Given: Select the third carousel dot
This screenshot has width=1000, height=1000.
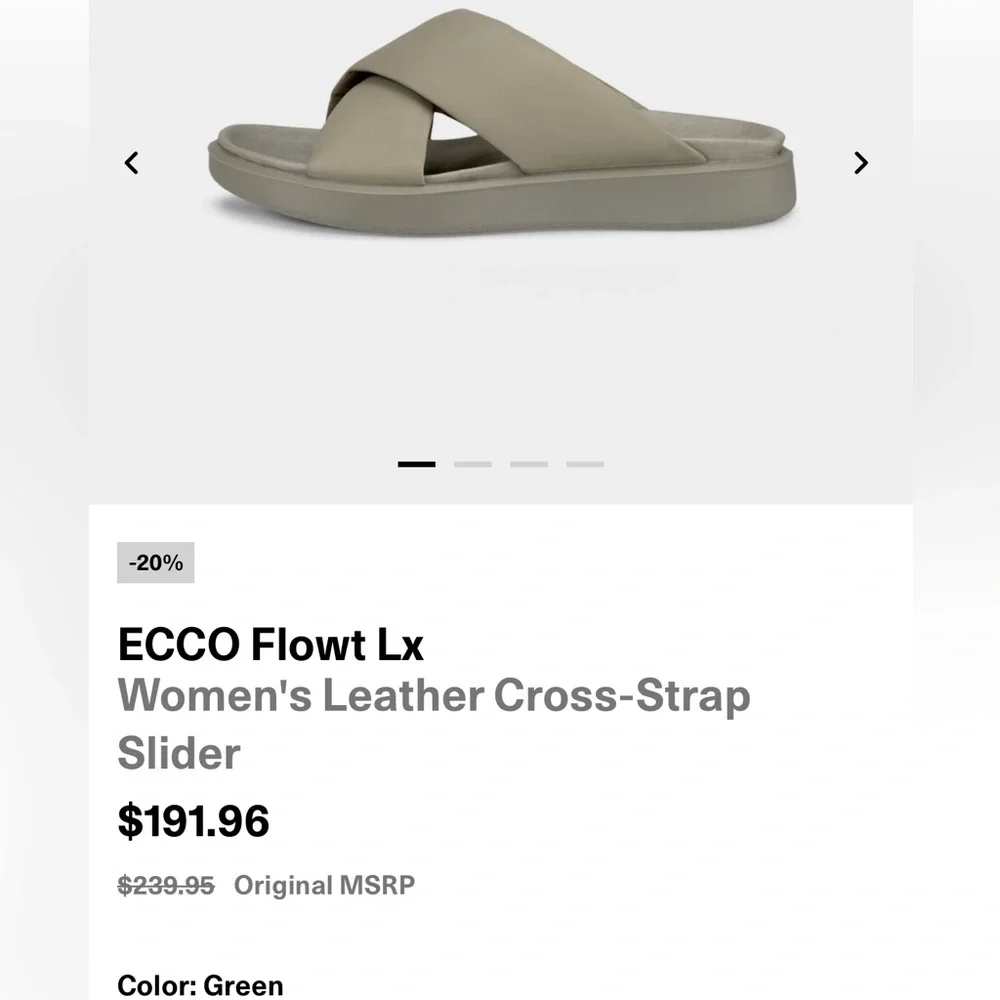Looking at the screenshot, I should [530, 462].
